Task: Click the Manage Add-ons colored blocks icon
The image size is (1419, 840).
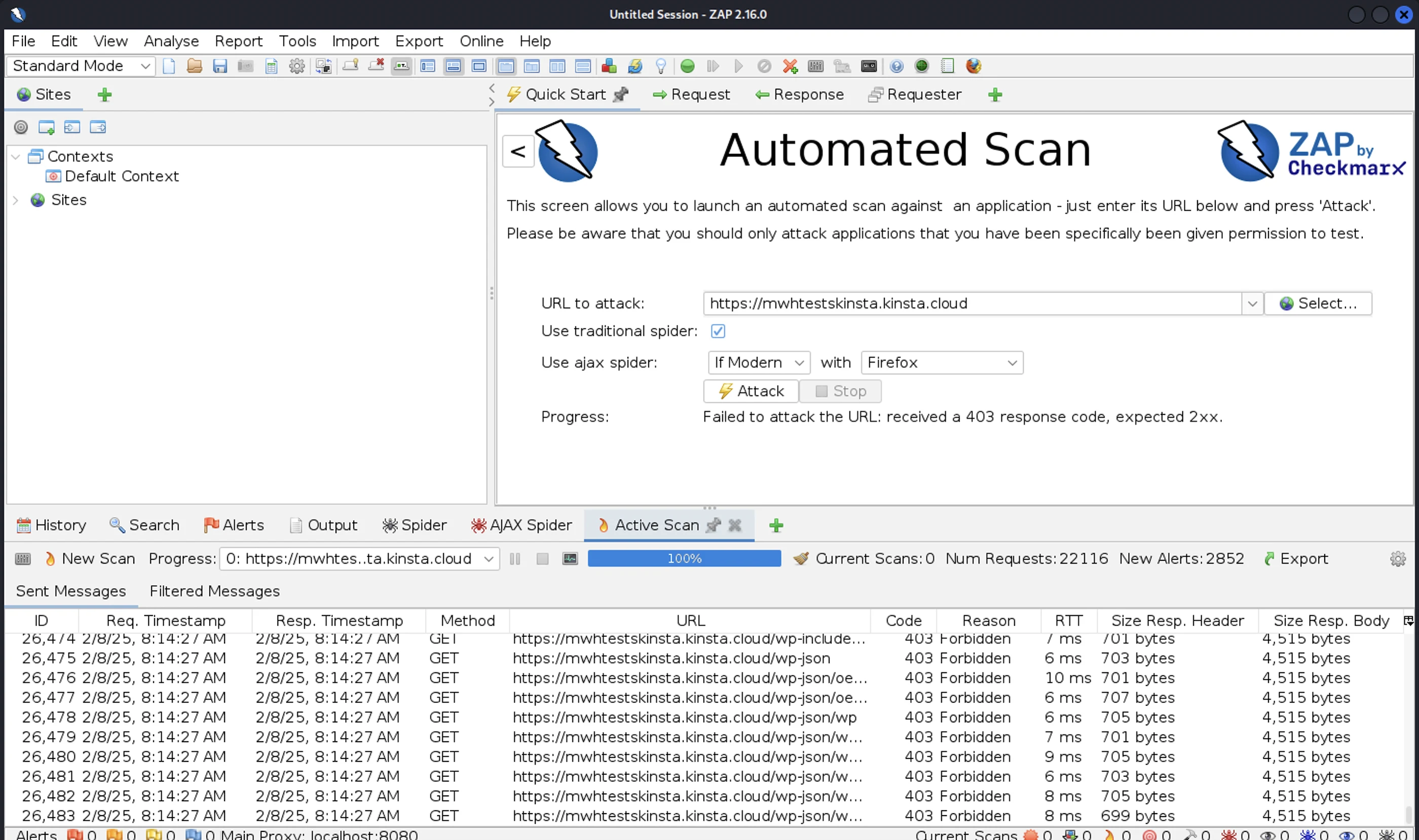Action: click(x=609, y=66)
